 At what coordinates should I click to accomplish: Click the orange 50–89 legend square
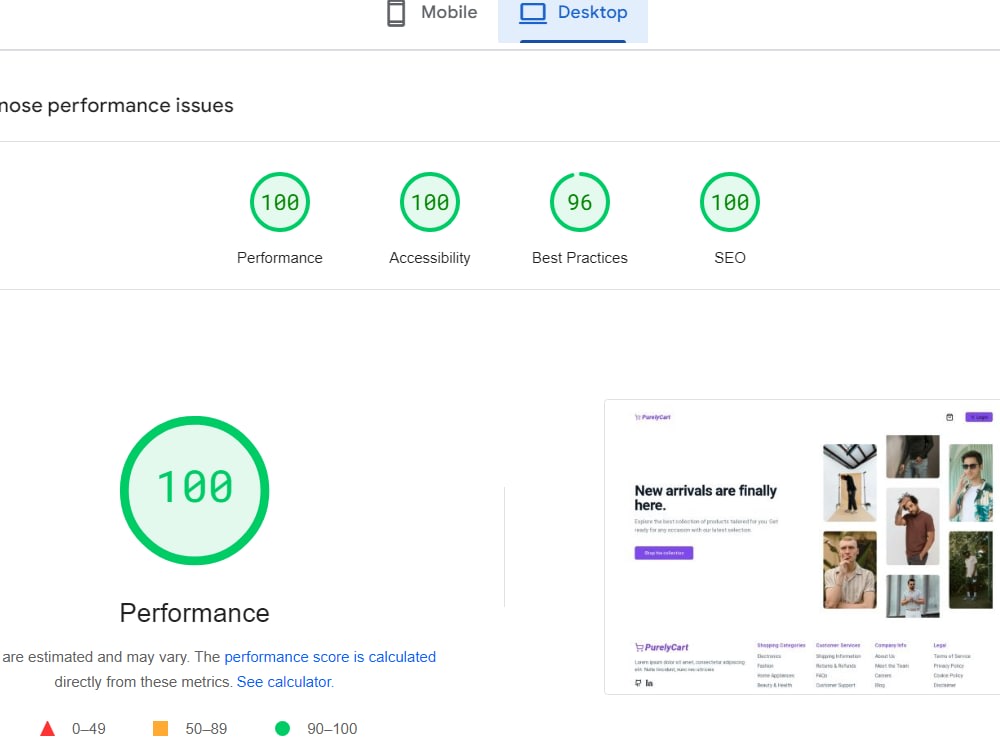pyautogui.click(x=160, y=729)
